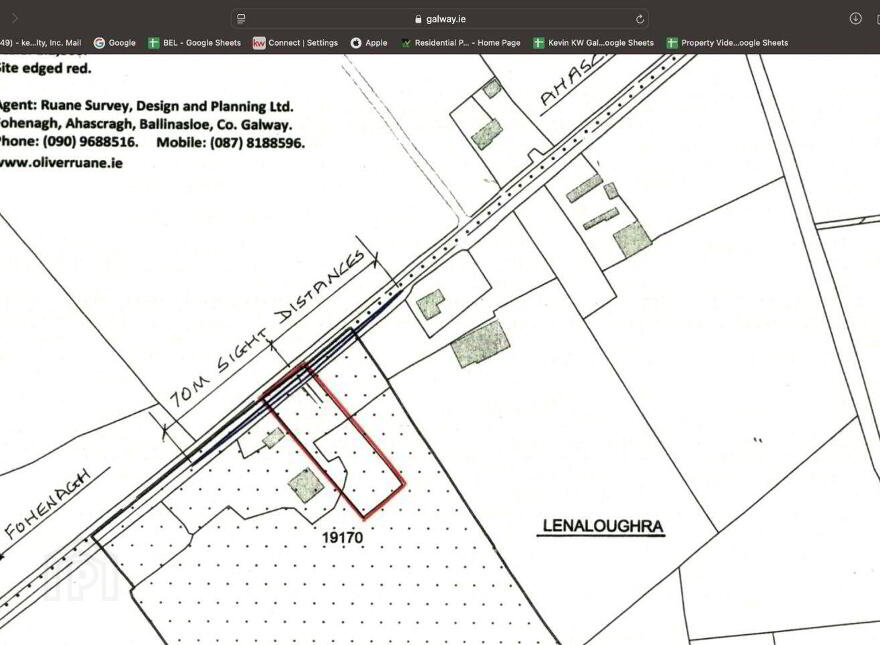This screenshot has height=645, width=880.
Task: Click the Sheets icon beside Kevin KW Gal
Action: [x=538, y=43]
